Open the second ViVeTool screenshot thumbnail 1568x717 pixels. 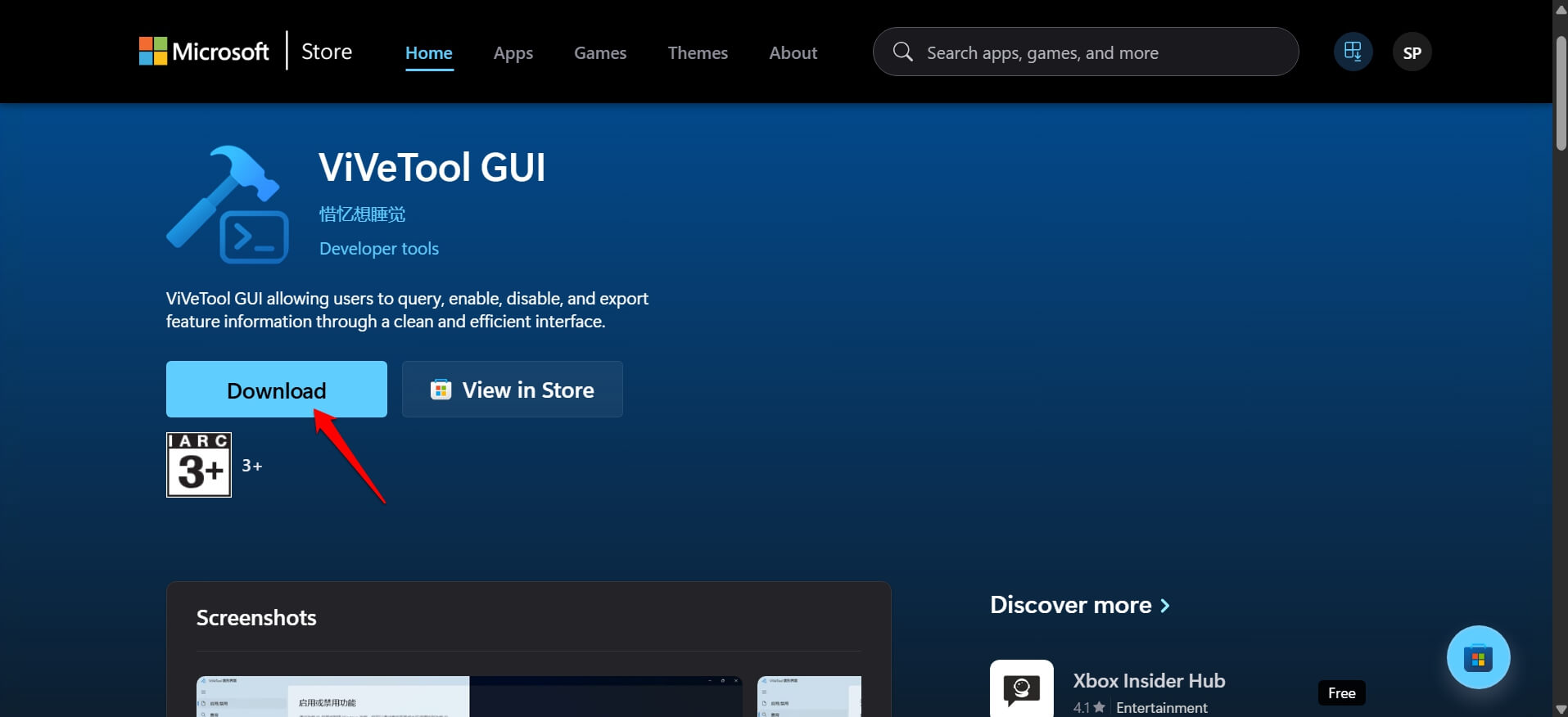809,697
